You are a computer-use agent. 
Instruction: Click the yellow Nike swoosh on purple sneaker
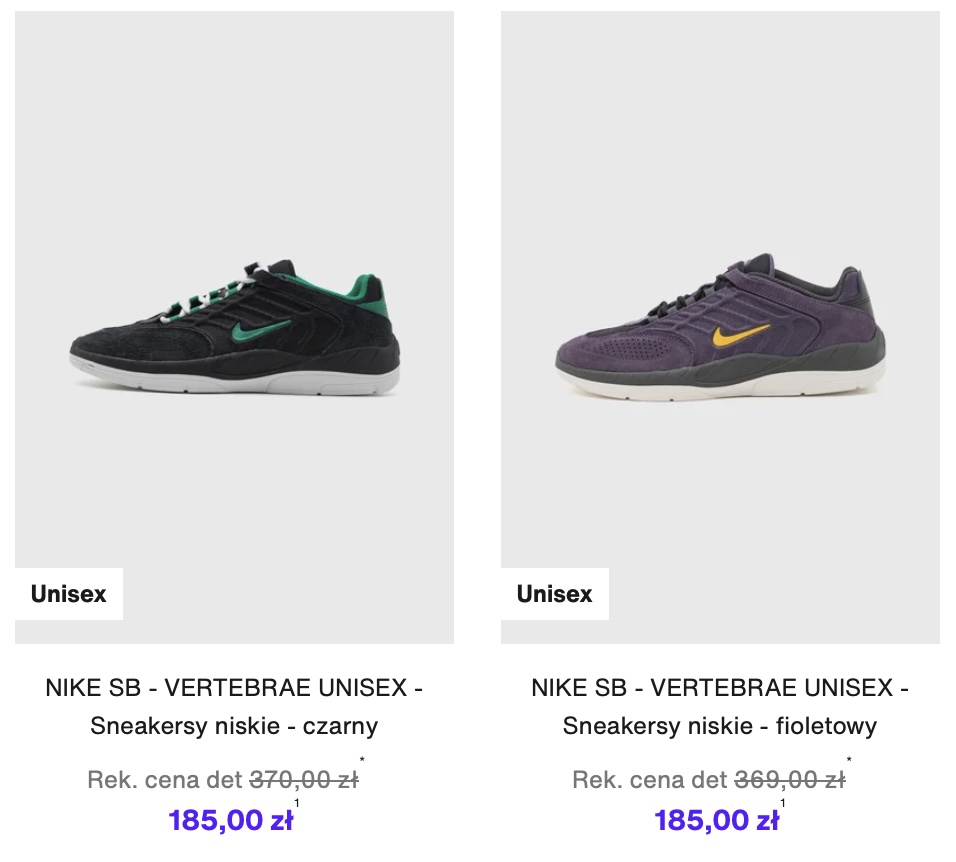740,335
